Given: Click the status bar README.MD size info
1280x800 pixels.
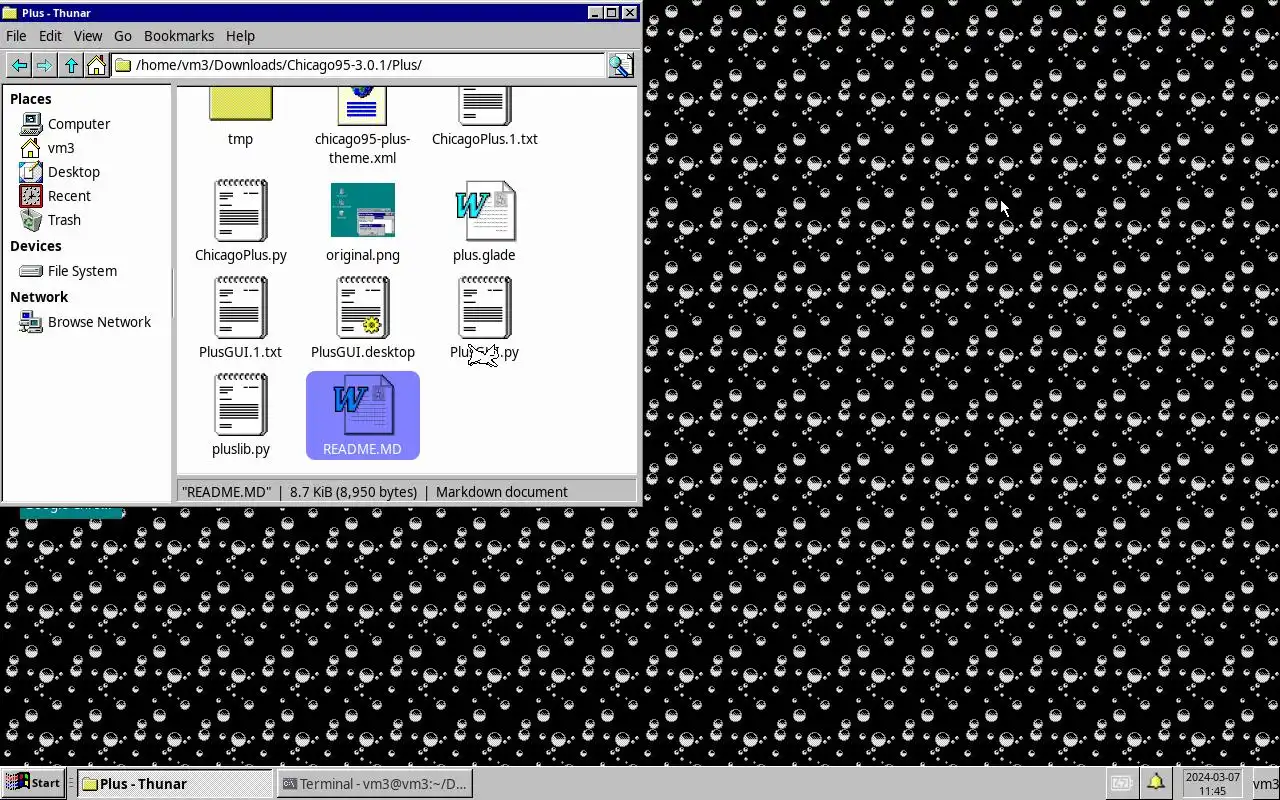Looking at the screenshot, I should click(354, 492).
